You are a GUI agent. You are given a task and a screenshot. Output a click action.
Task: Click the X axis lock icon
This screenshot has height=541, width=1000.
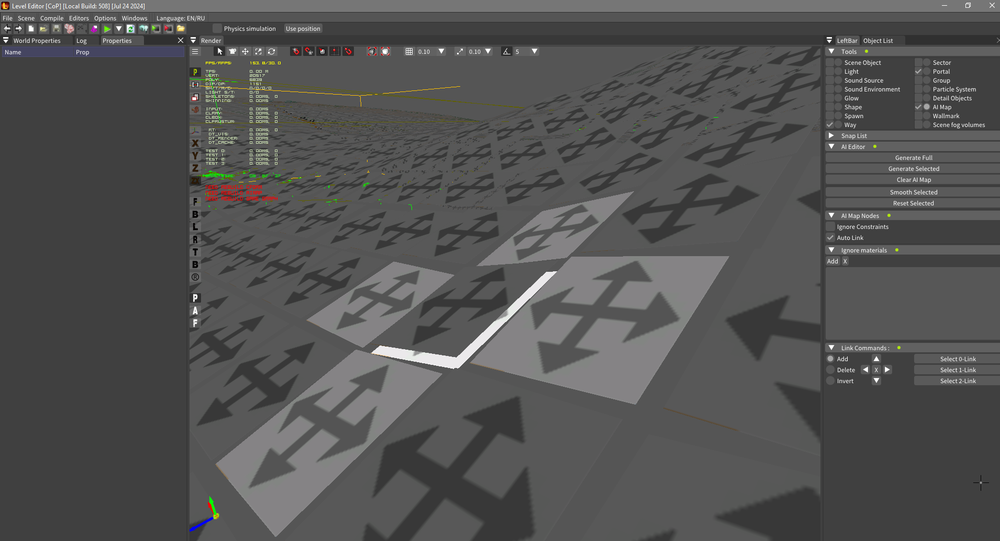click(x=195, y=143)
